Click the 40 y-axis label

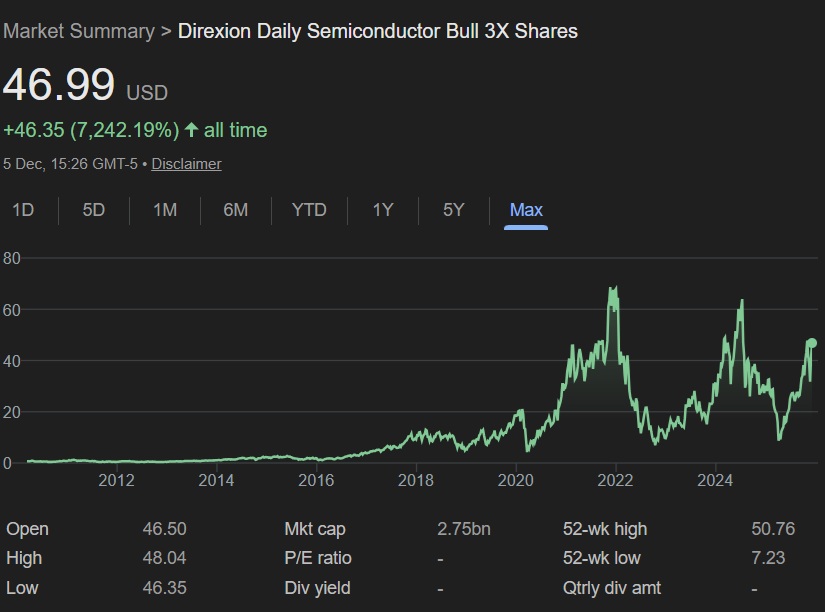click(x=12, y=361)
